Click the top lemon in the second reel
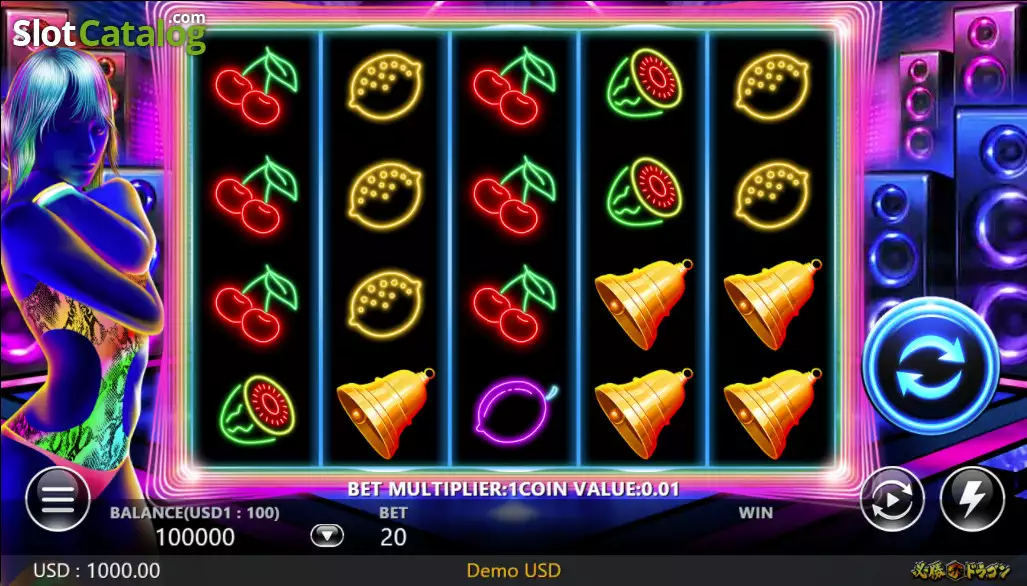Screen dimensions: 1027x586 pyautogui.click(x=385, y=86)
